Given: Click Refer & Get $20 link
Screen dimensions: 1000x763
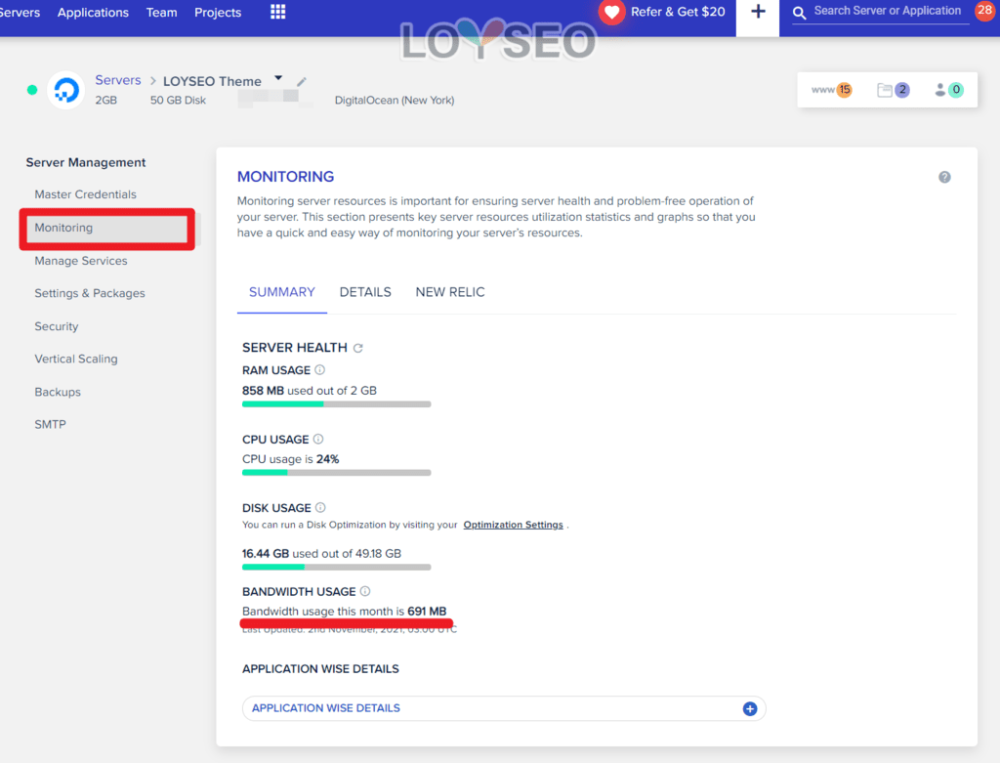Looking at the screenshot, I should click(x=678, y=11).
